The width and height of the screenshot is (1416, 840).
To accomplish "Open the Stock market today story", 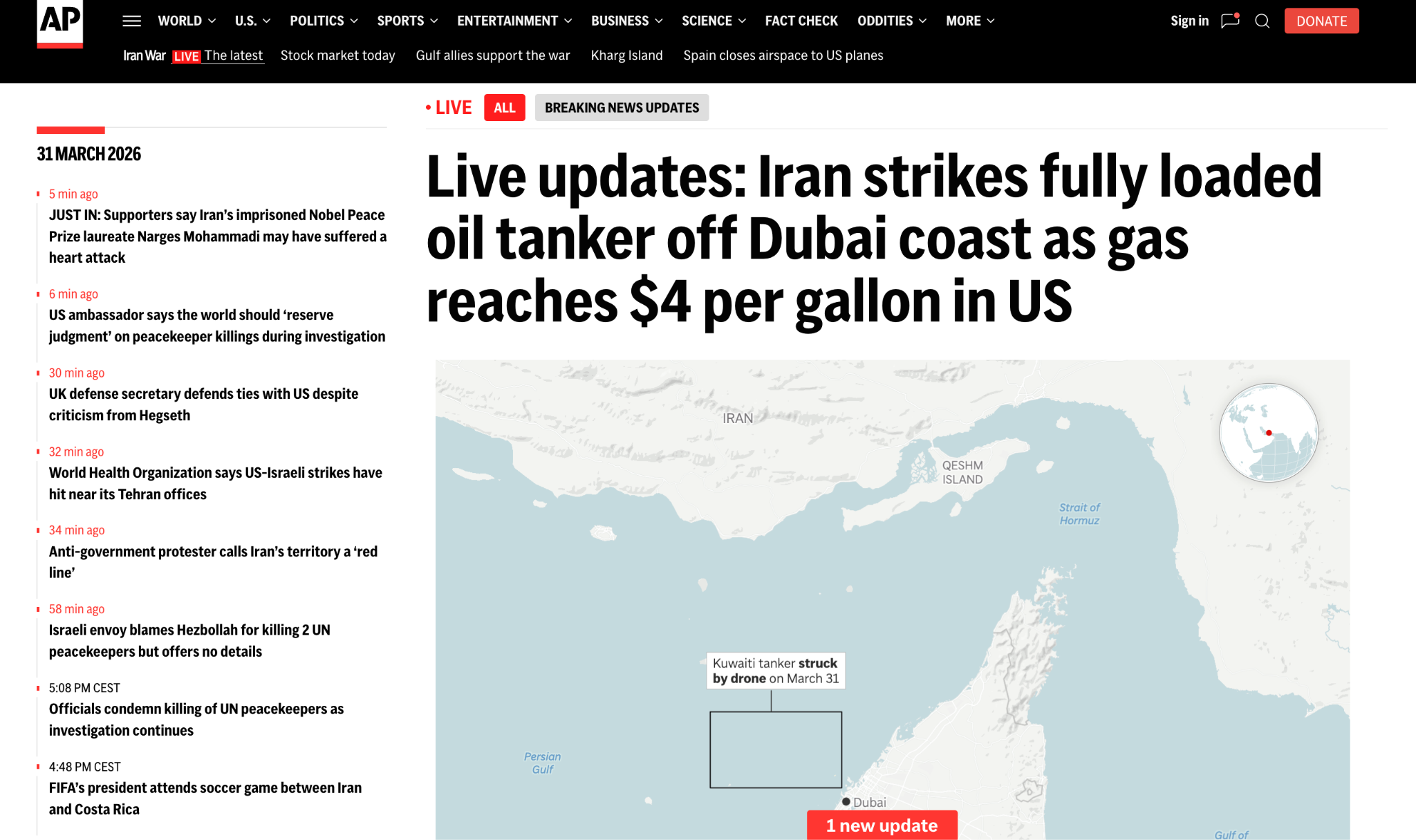I will tap(337, 55).
